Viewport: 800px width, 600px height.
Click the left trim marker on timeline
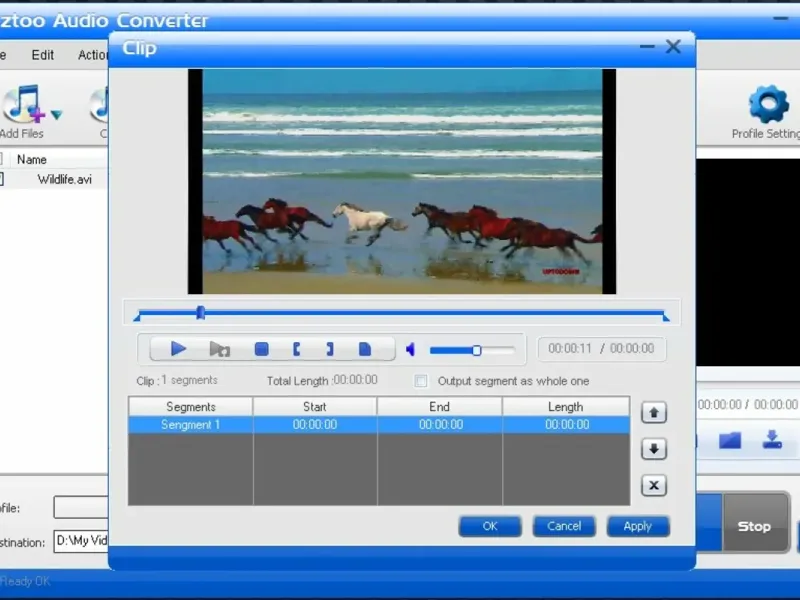(137, 317)
